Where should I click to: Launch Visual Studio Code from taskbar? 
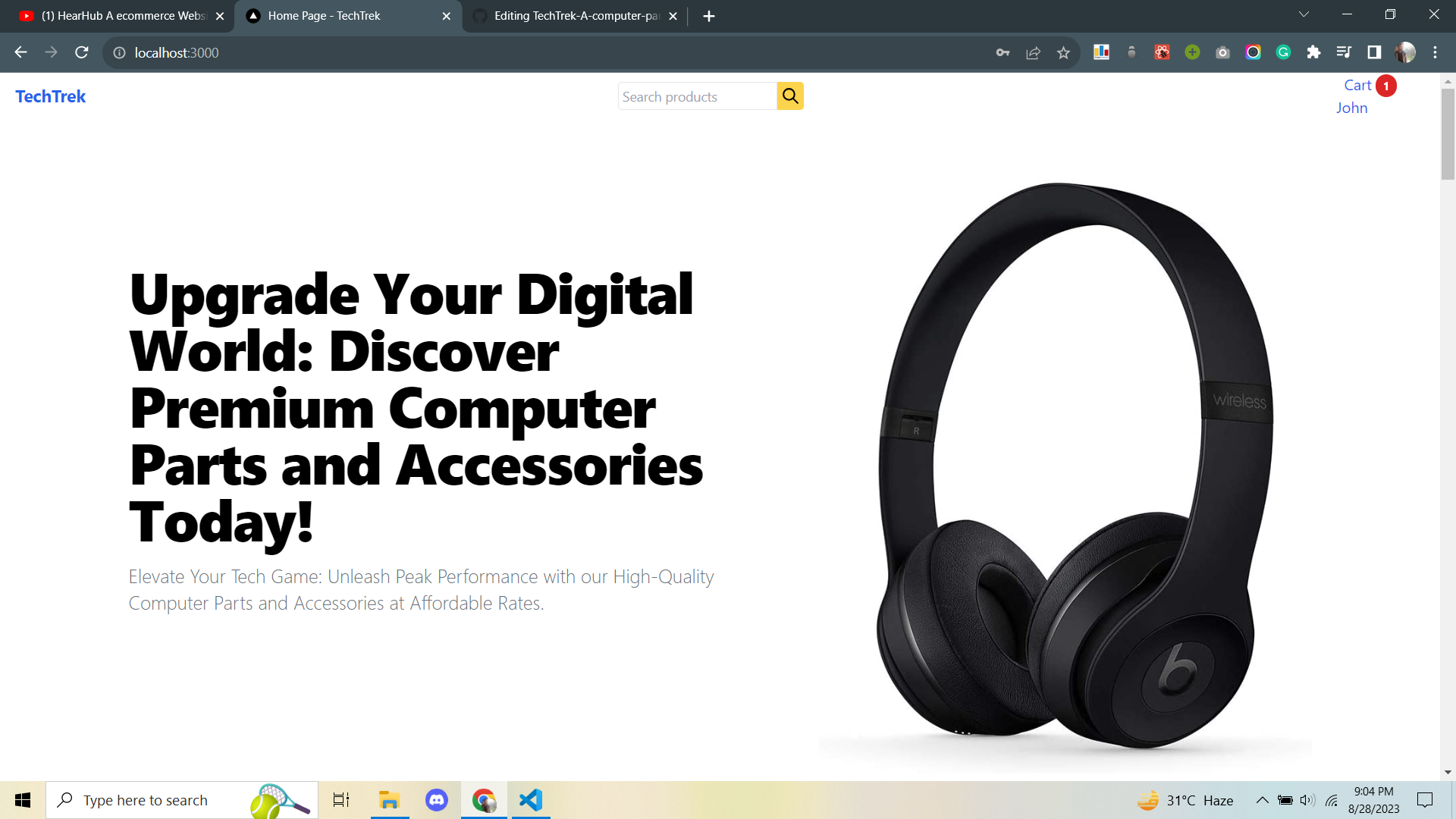click(531, 799)
